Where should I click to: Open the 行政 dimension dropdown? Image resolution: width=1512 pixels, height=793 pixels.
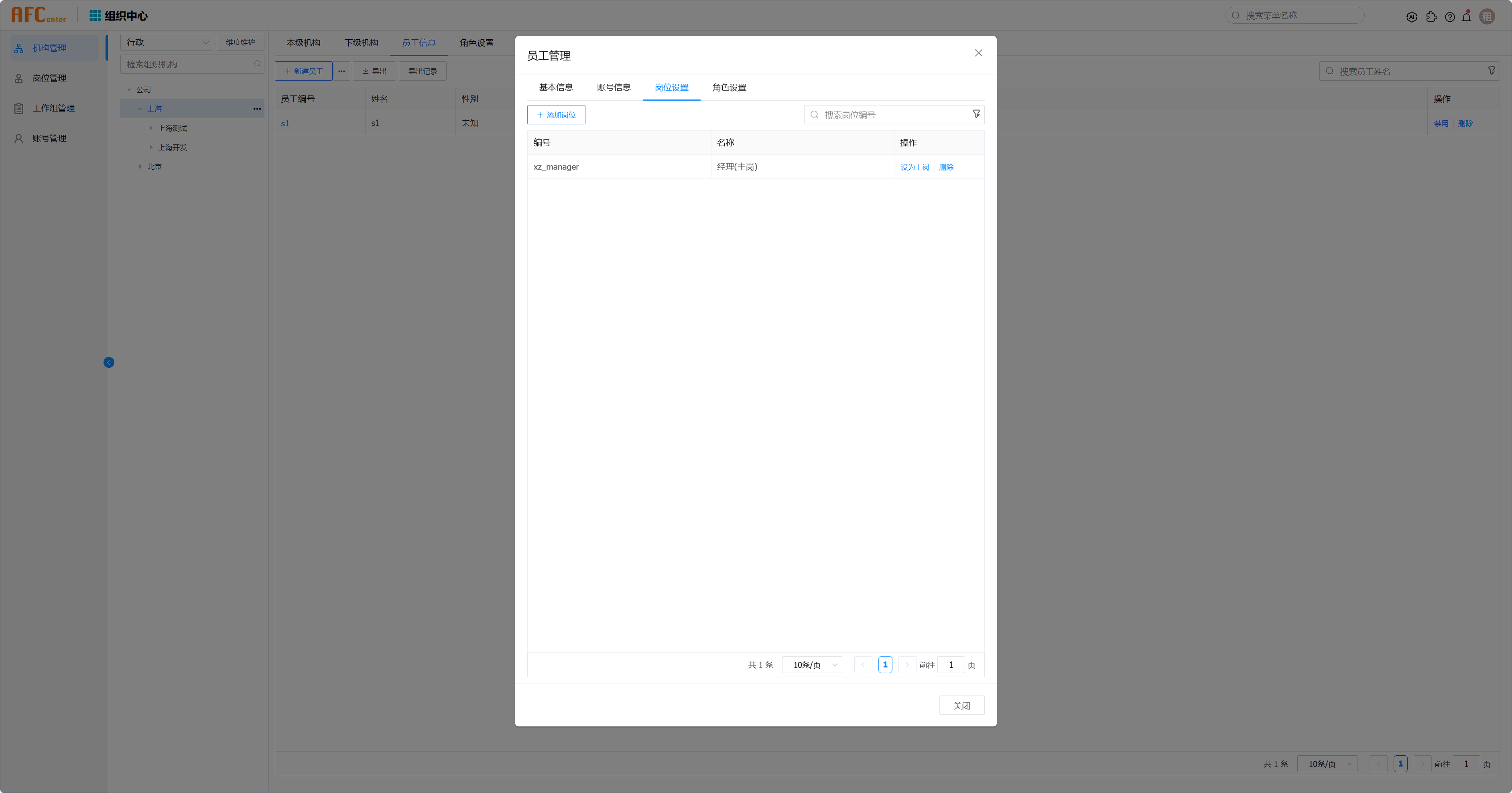167,42
